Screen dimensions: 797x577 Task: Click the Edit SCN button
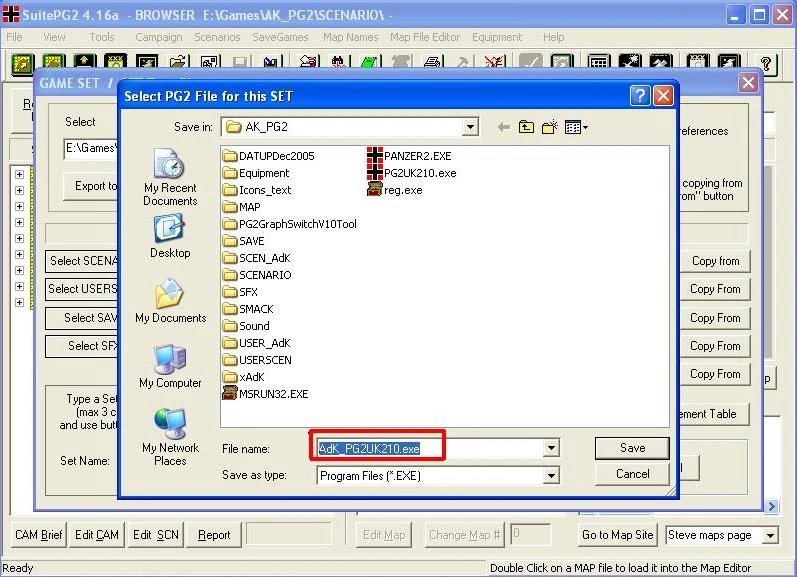coord(156,535)
